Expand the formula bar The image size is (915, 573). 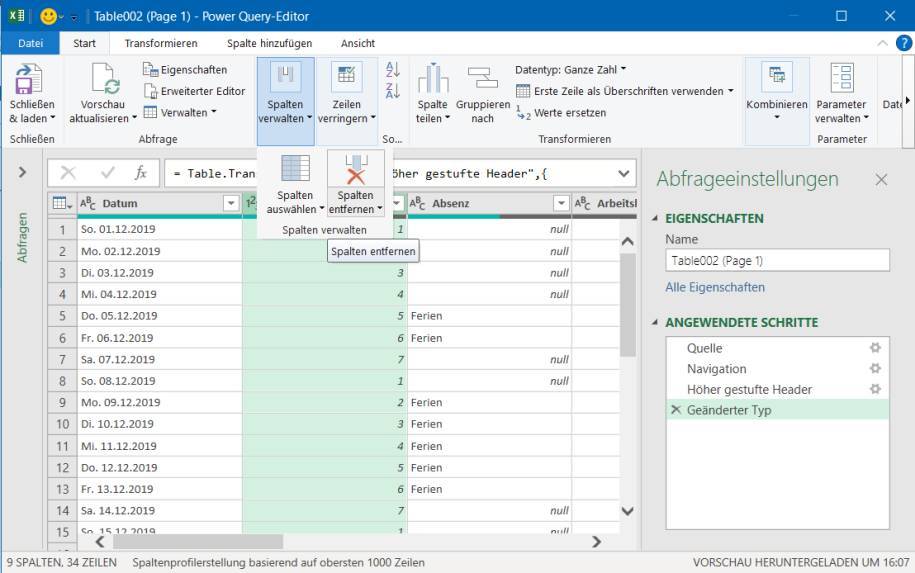tap(625, 173)
